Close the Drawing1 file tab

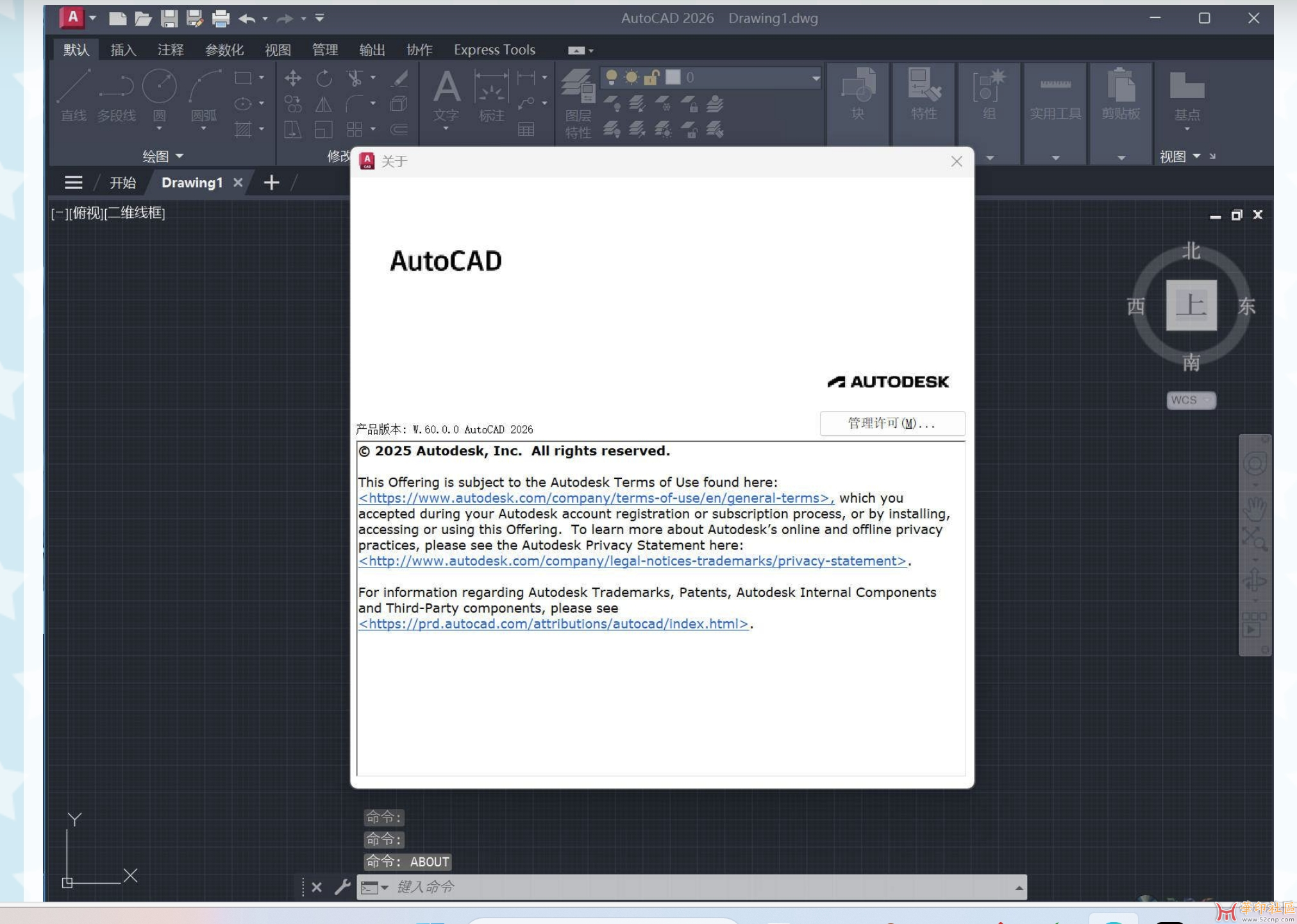(x=238, y=183)
